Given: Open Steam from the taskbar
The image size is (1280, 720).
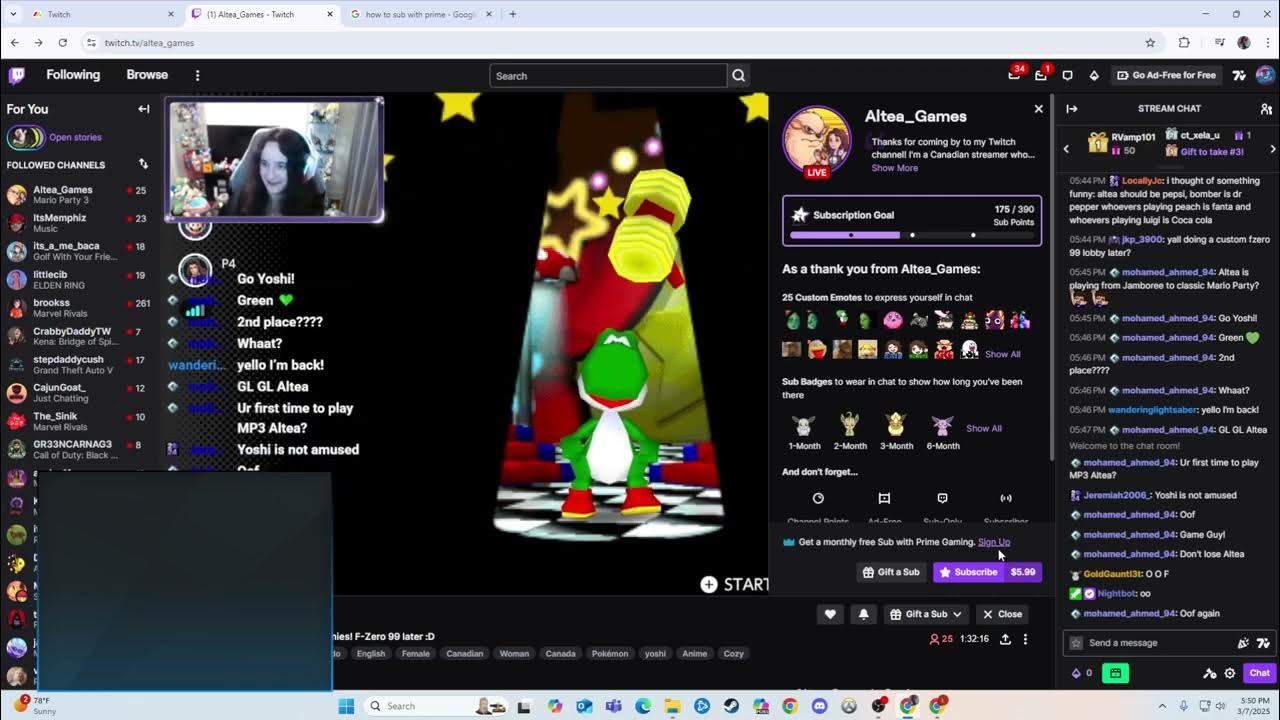Looking at the screenshot, I should [x=732, y=706].
